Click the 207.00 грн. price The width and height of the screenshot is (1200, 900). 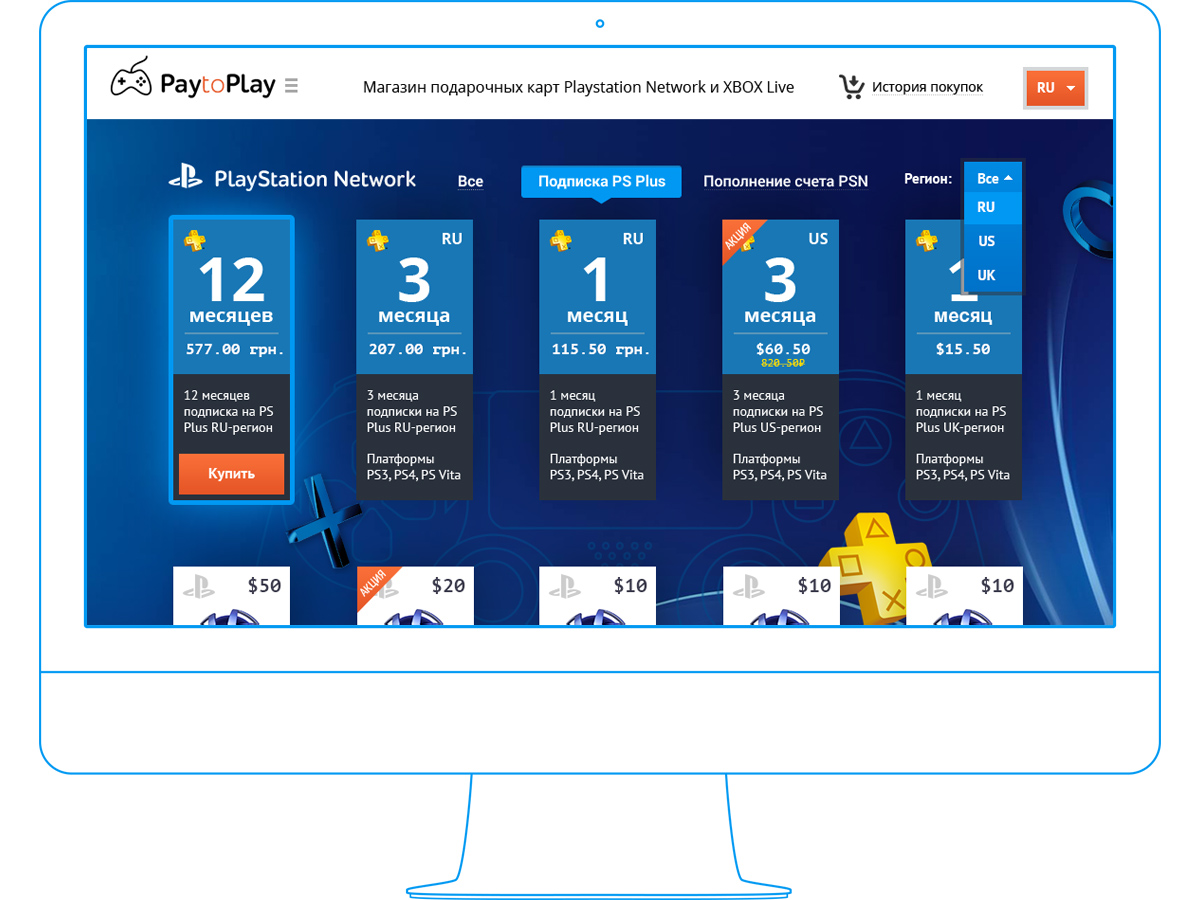418,349
